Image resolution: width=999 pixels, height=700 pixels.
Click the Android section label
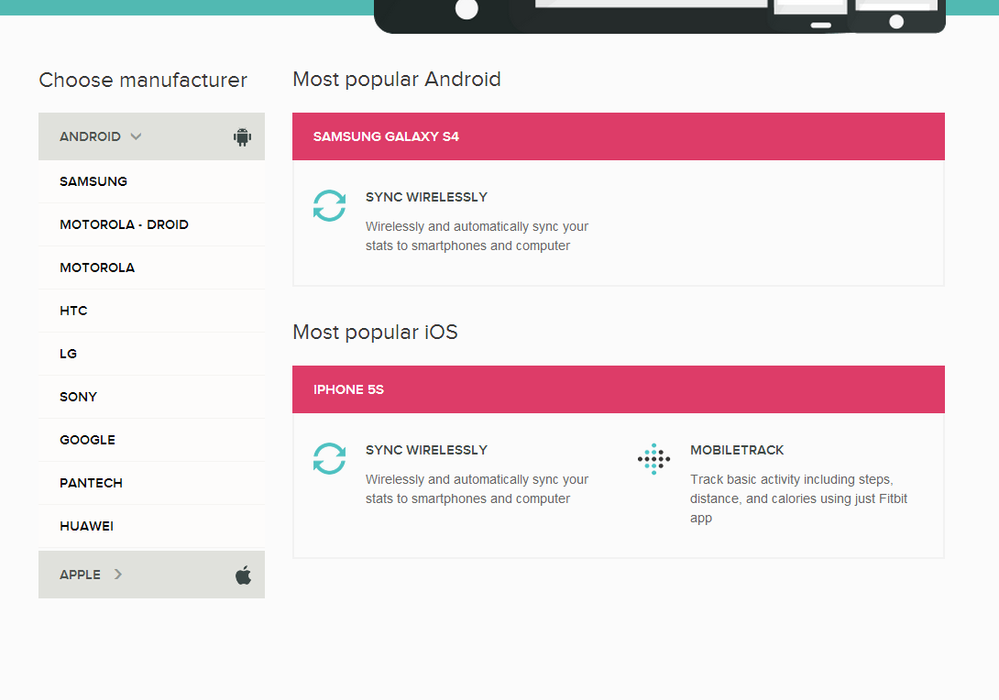click(x=90, y=137)
